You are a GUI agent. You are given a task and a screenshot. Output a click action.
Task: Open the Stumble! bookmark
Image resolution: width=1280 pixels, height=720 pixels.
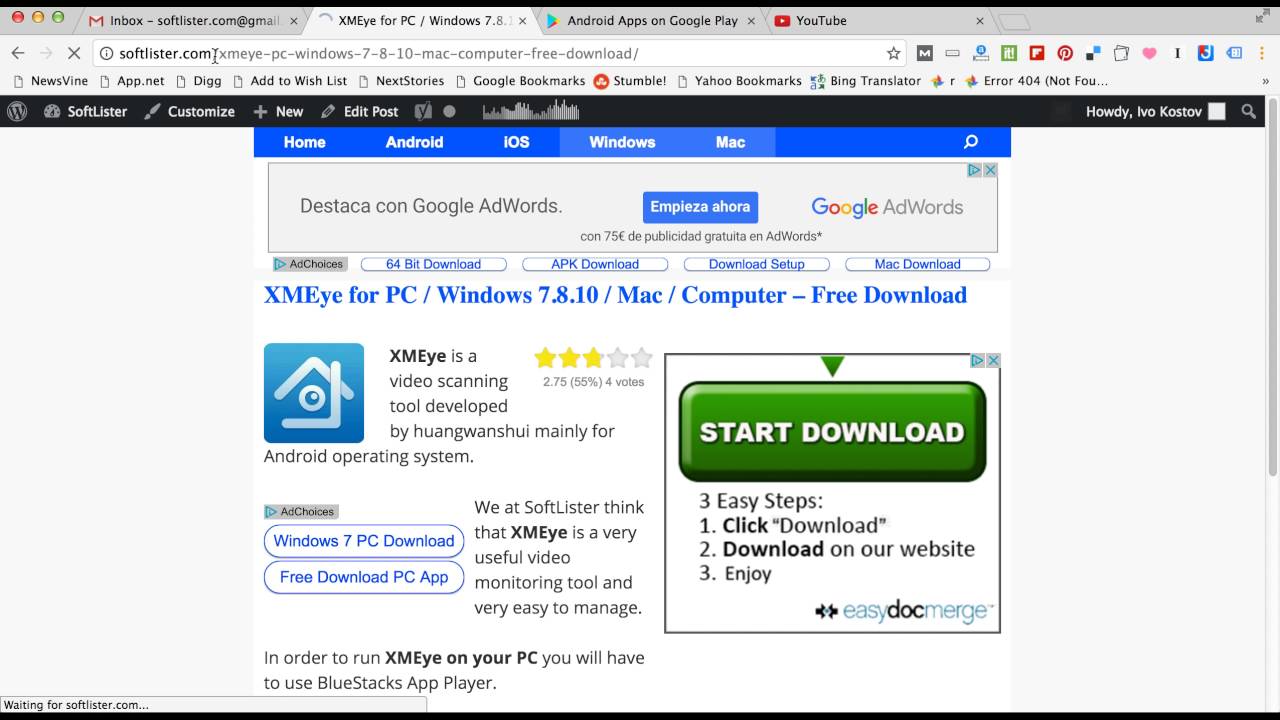(x=630, y=81)
